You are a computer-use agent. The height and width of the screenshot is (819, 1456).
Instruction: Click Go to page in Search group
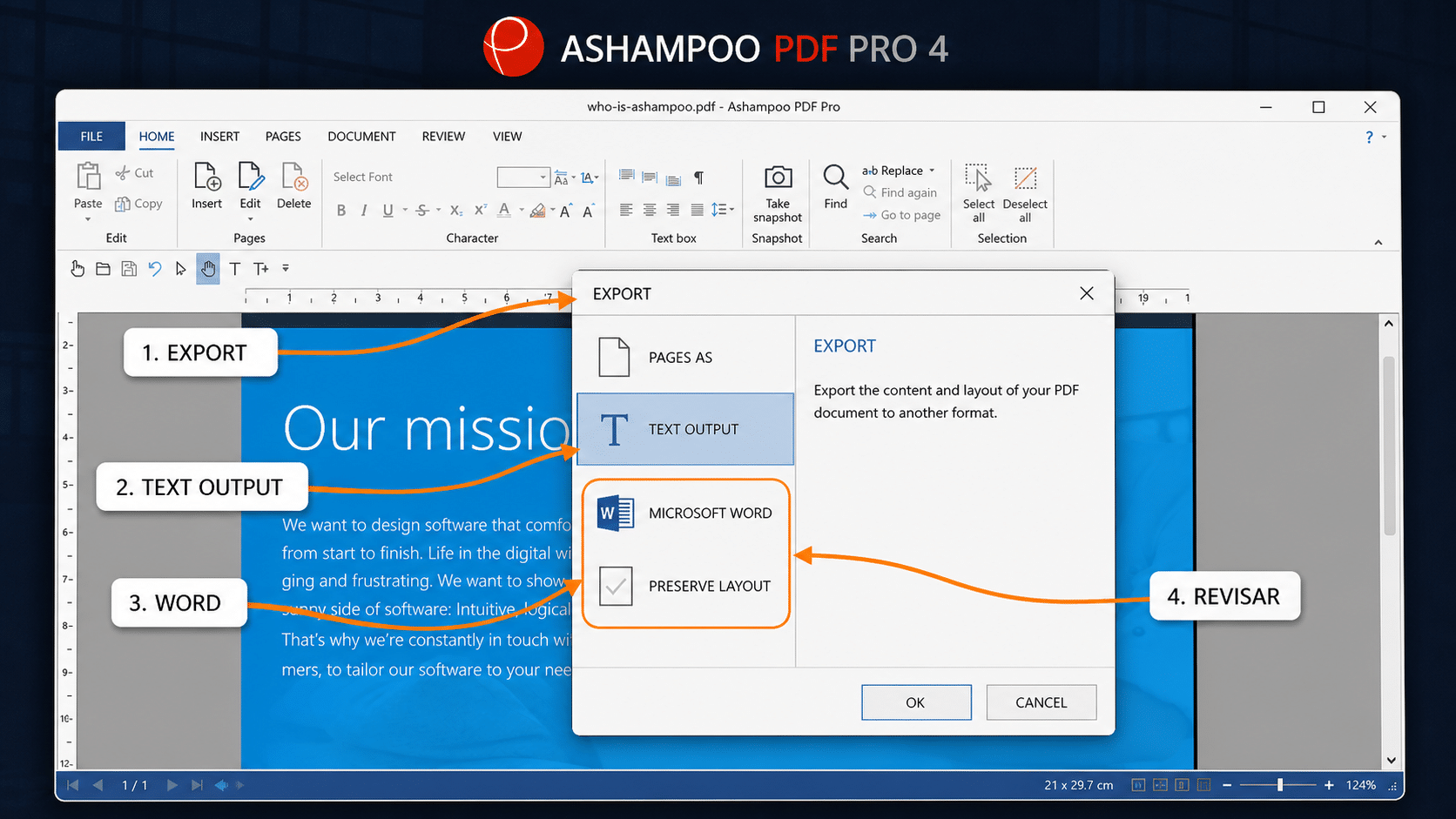902,215
